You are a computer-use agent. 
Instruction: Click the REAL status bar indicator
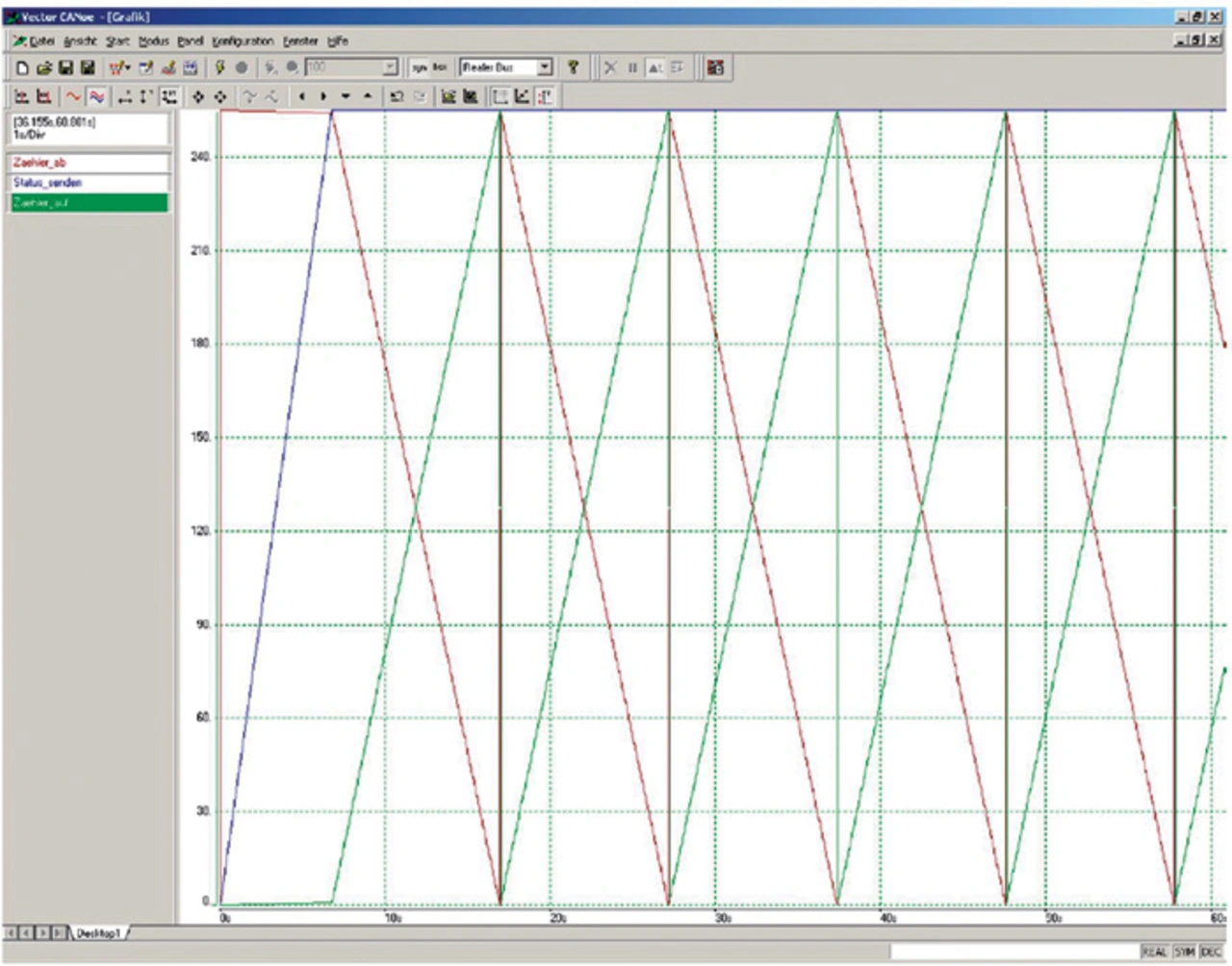click(1154, 952)
